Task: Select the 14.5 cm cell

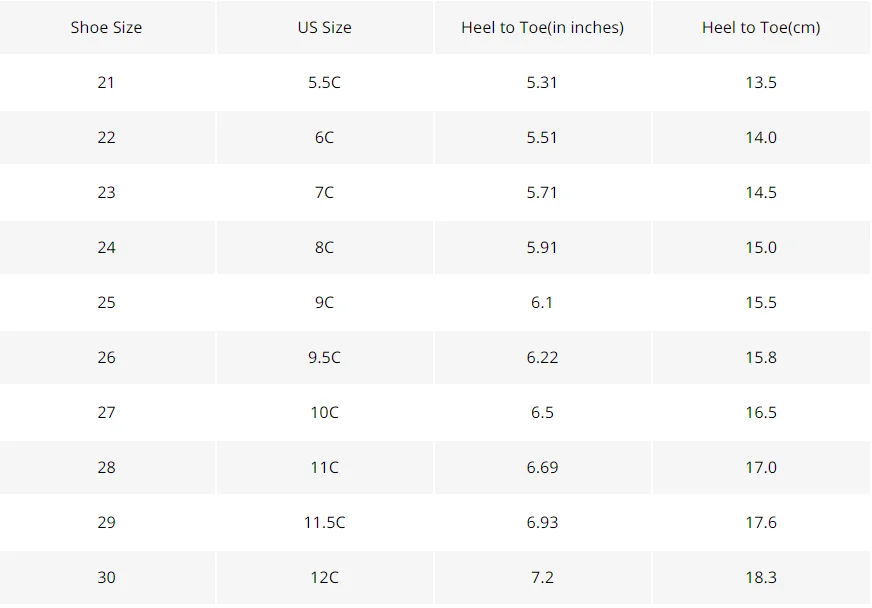Action: (761, 192)
